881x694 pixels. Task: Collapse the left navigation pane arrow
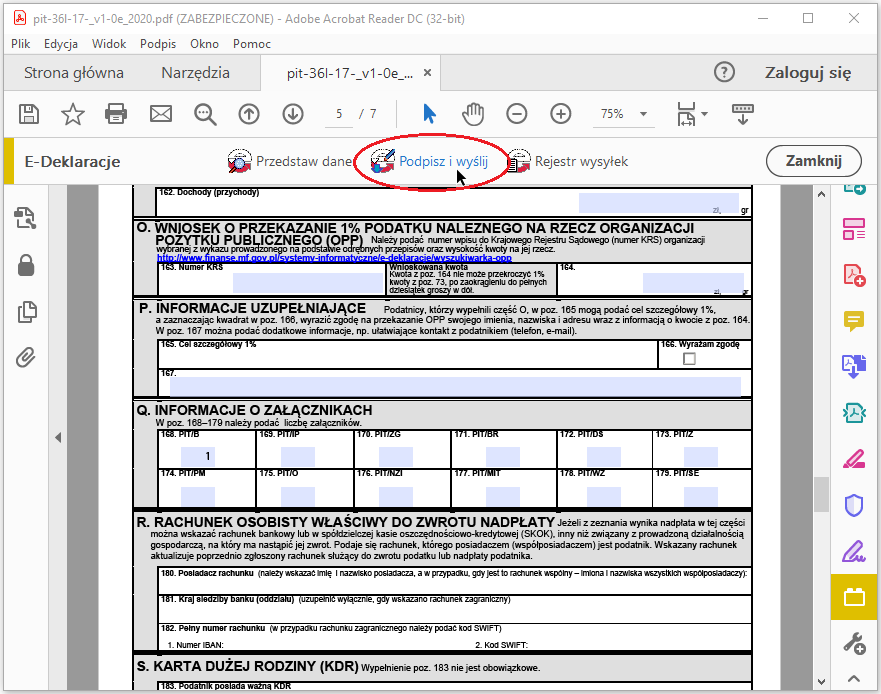58,437
